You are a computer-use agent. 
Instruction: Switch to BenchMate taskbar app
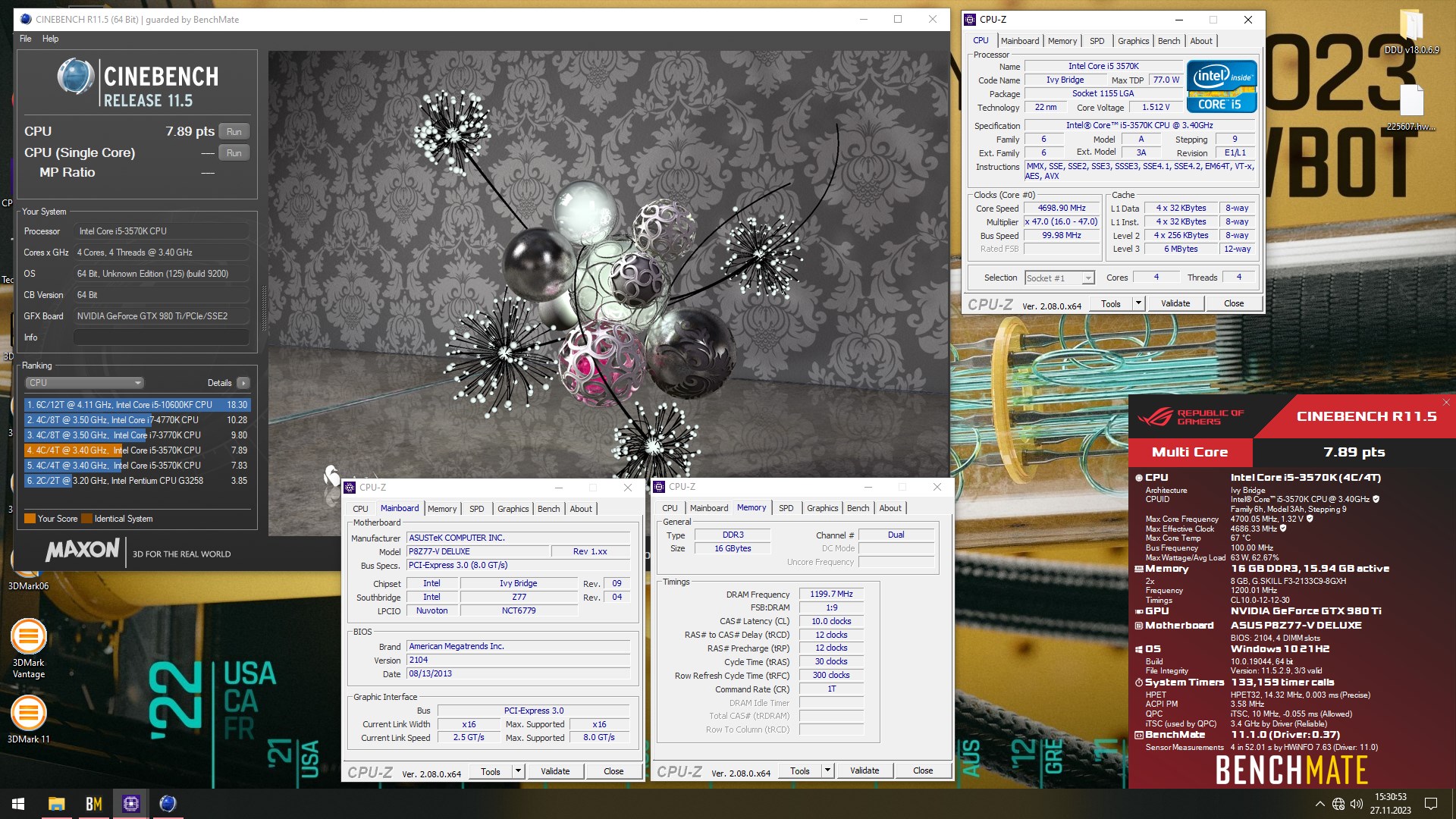(94, 804)
